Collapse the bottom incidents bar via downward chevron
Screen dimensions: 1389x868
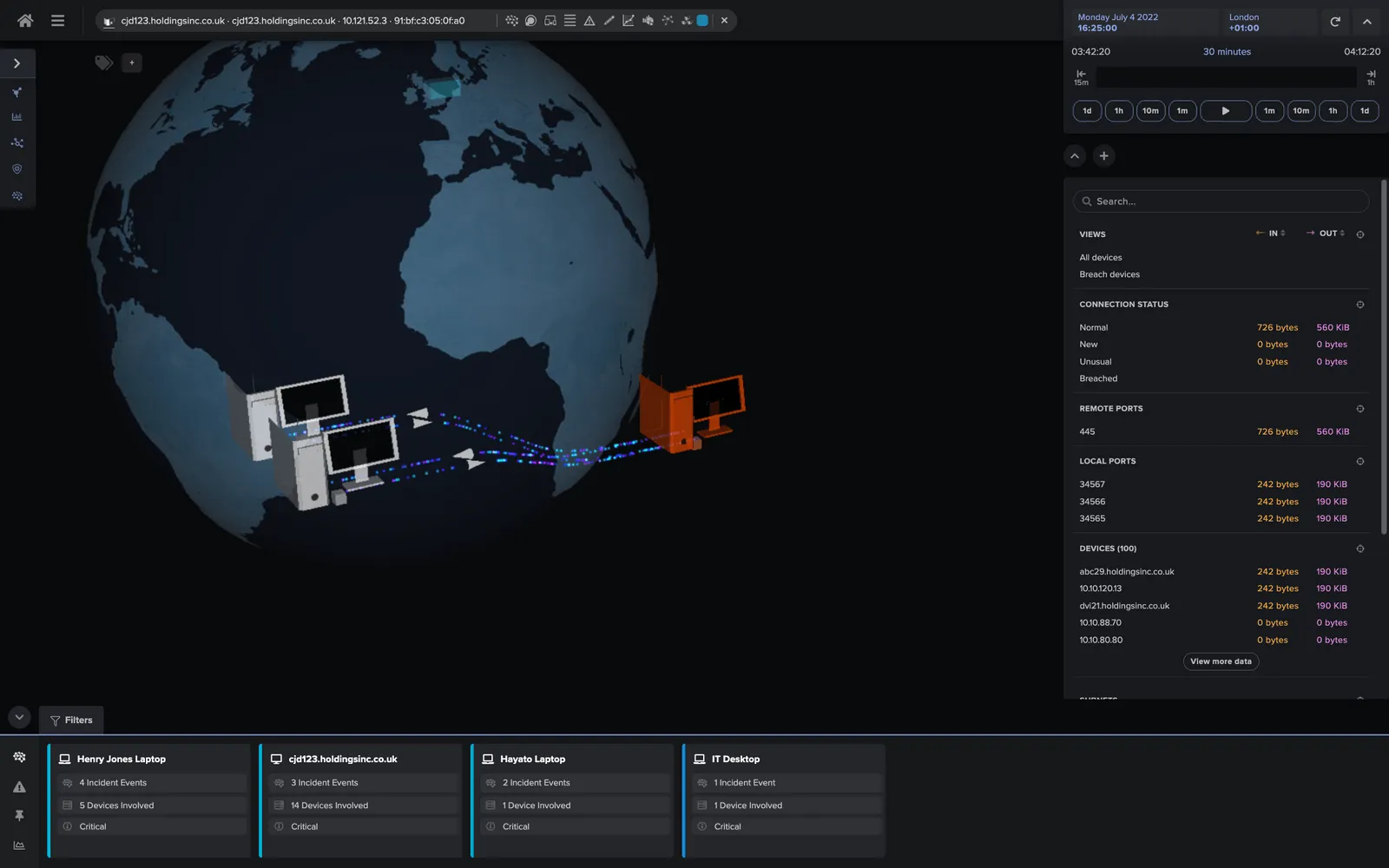[19, 716]
